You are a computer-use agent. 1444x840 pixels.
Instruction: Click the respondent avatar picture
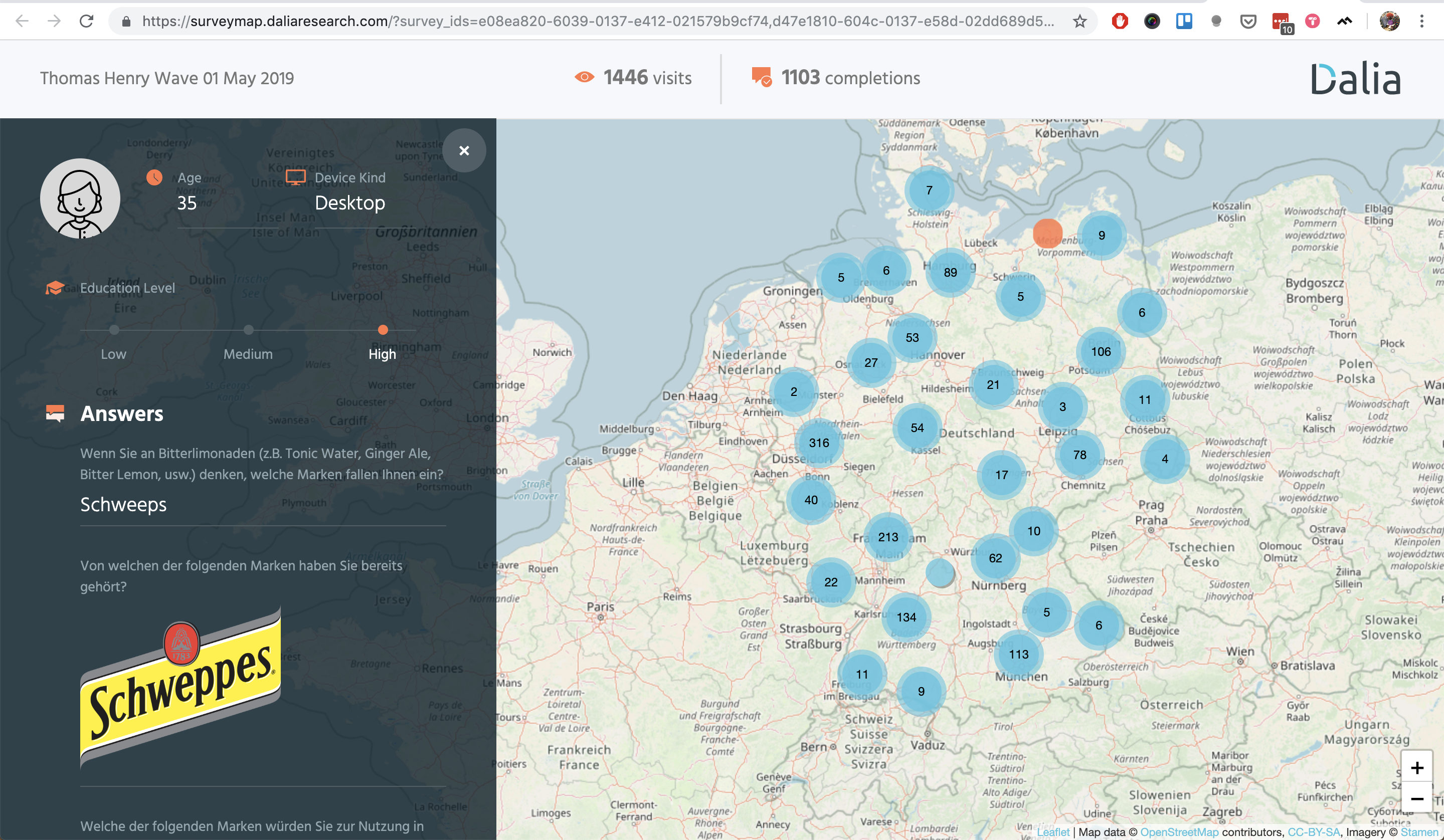(80, 198)
